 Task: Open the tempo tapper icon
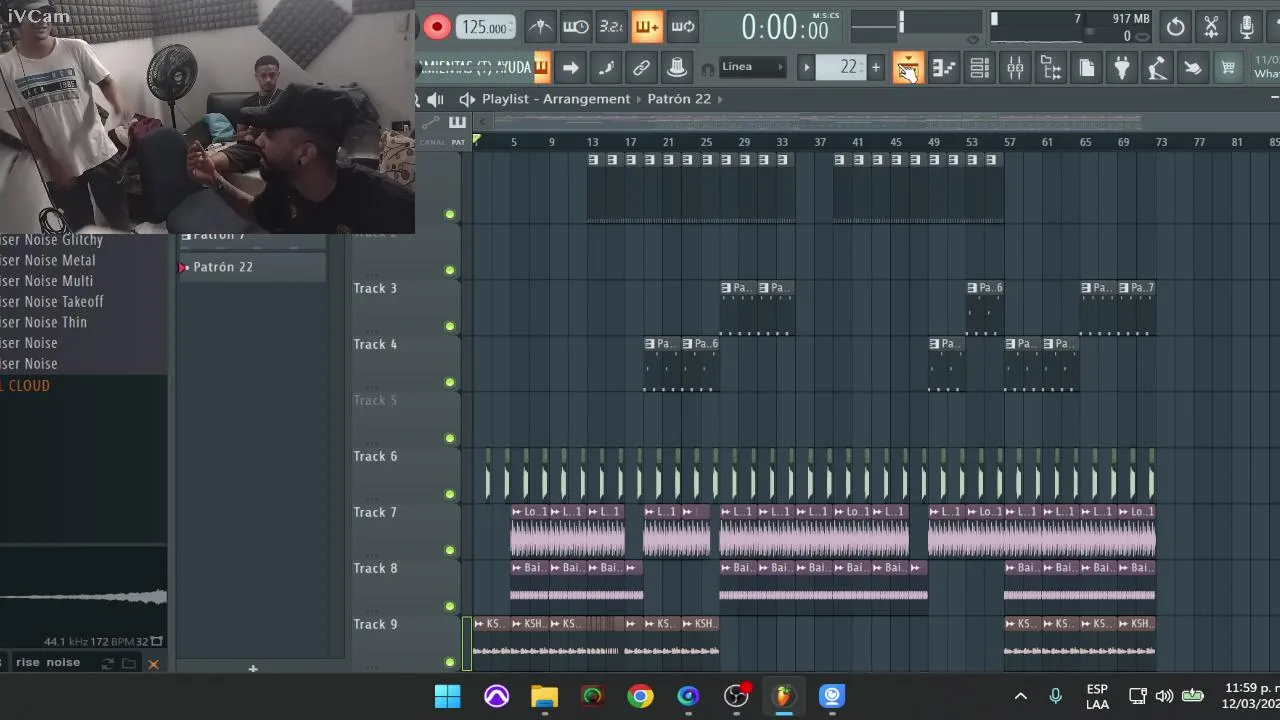pyautogui.click(x=1157, y=68)
